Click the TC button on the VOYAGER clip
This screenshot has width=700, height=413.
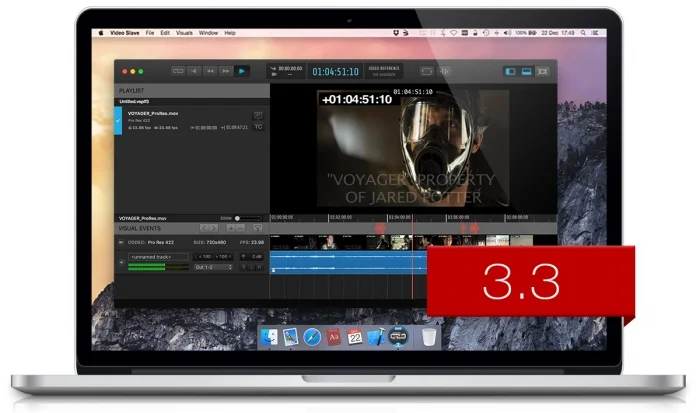click(258, 127)
